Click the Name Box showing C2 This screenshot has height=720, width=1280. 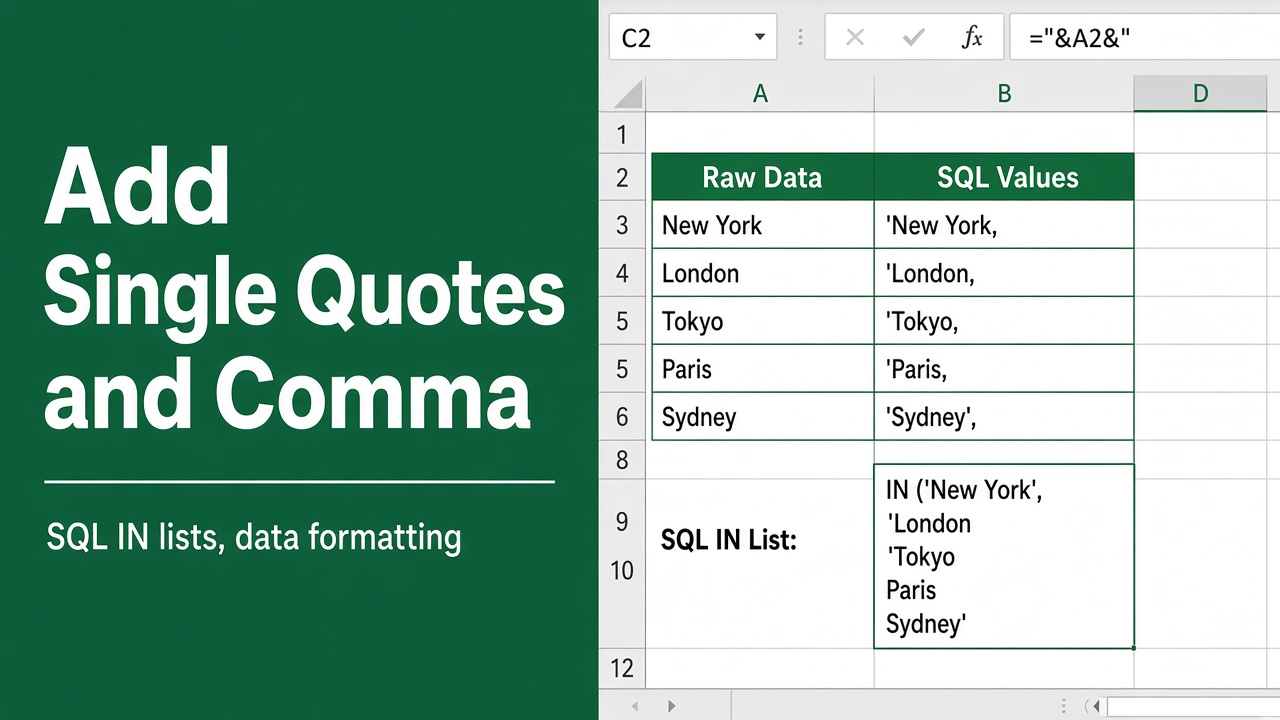(x=692, y=38)
